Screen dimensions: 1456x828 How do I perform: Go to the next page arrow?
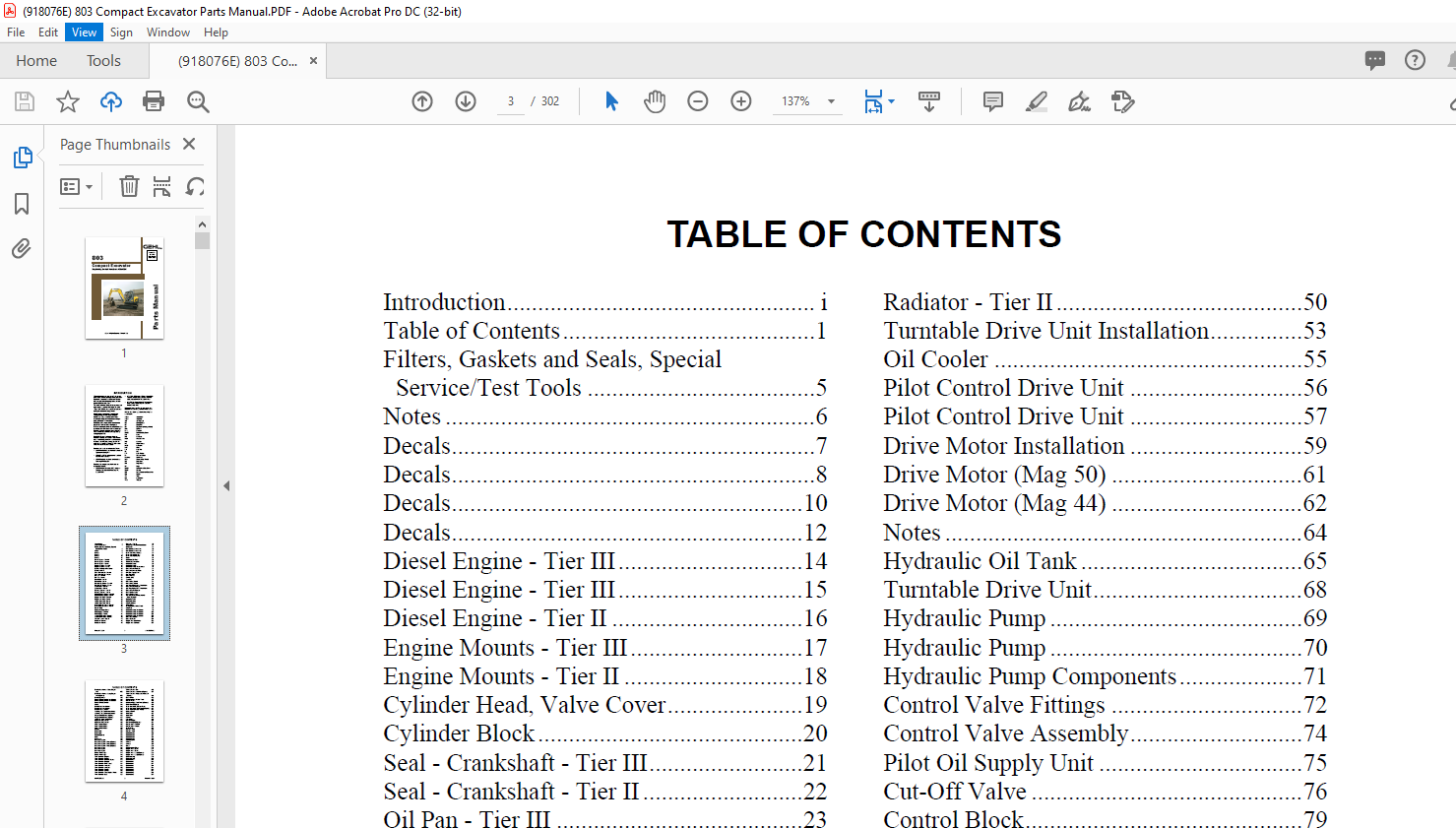click(x=466, y=101)
